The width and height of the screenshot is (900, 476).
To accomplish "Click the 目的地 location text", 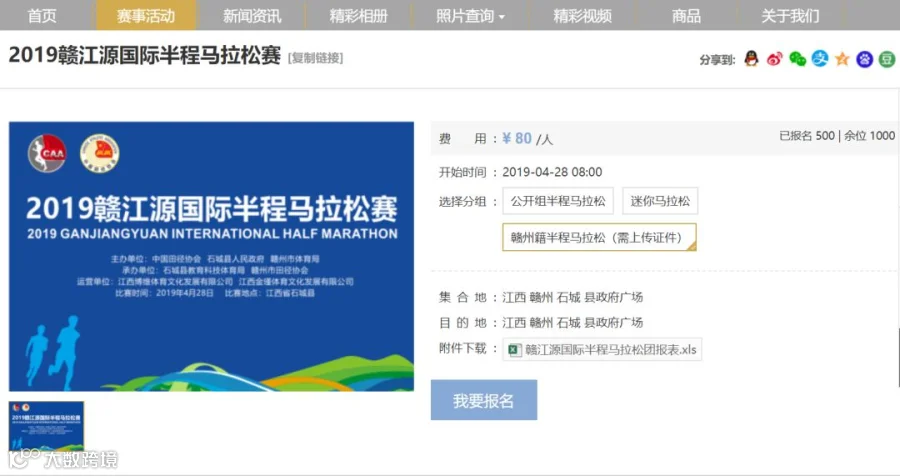I will 572,323.
